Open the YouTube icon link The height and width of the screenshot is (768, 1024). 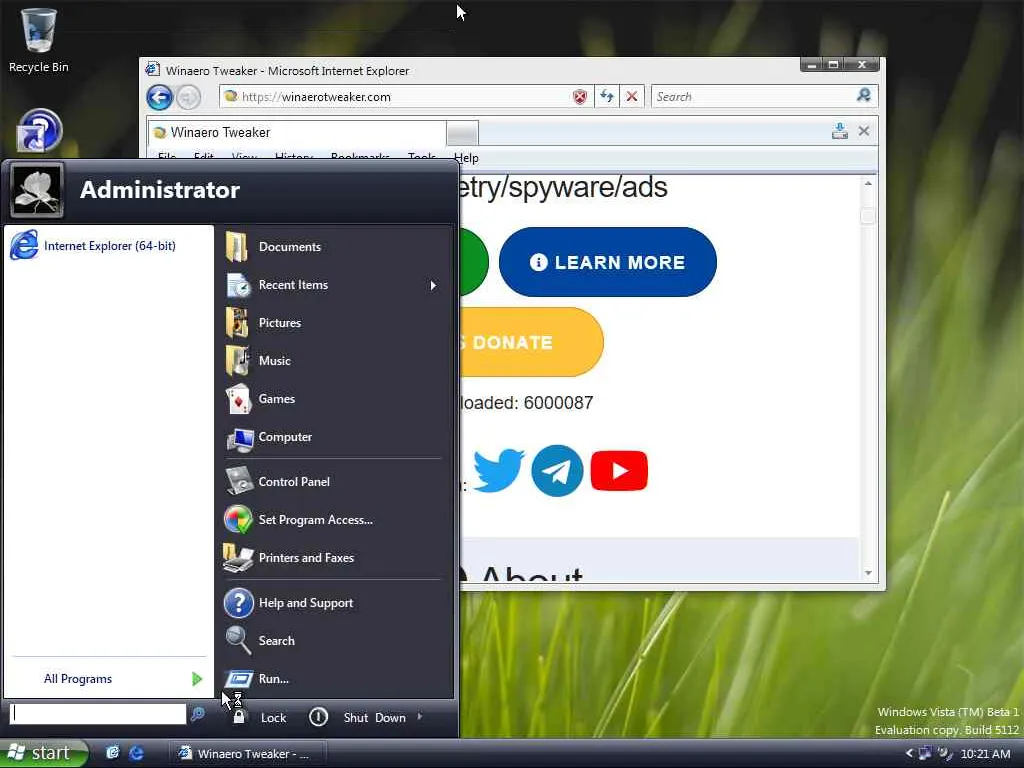619,470
